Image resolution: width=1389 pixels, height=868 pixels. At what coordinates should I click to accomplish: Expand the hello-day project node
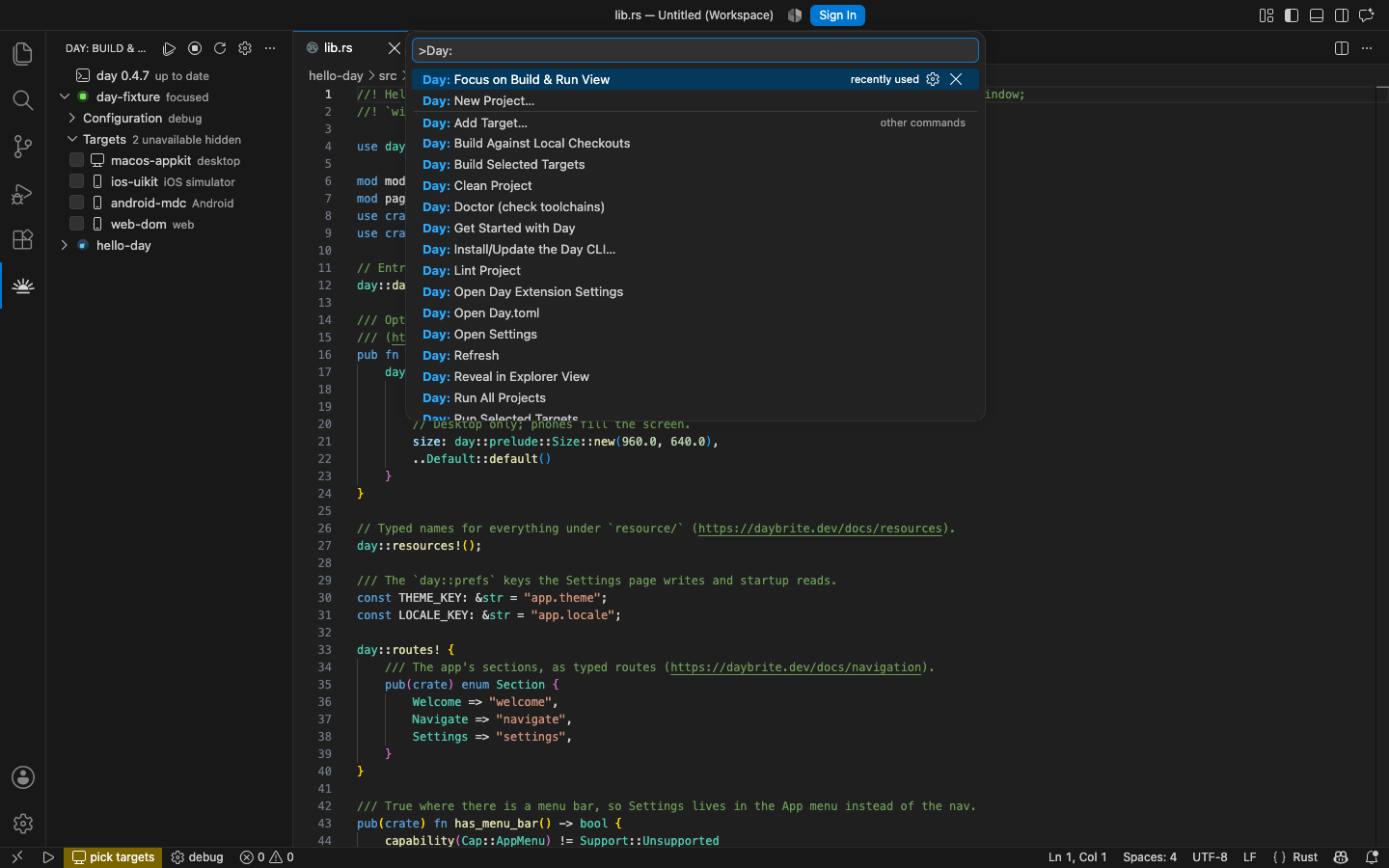pos(65,245)
